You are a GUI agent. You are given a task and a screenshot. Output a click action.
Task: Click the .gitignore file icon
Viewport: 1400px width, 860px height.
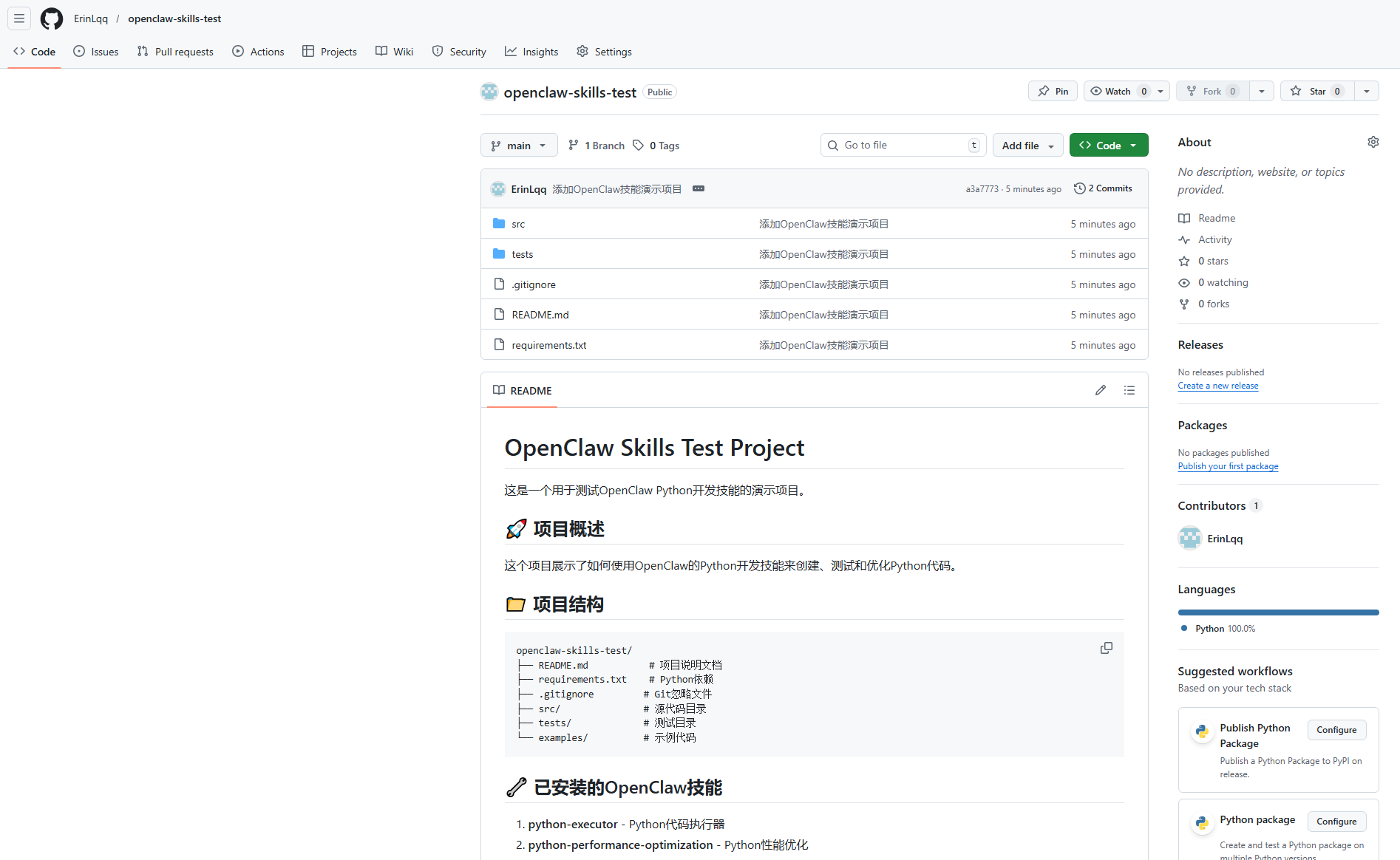pyautogui.click(x=499, y=284)
